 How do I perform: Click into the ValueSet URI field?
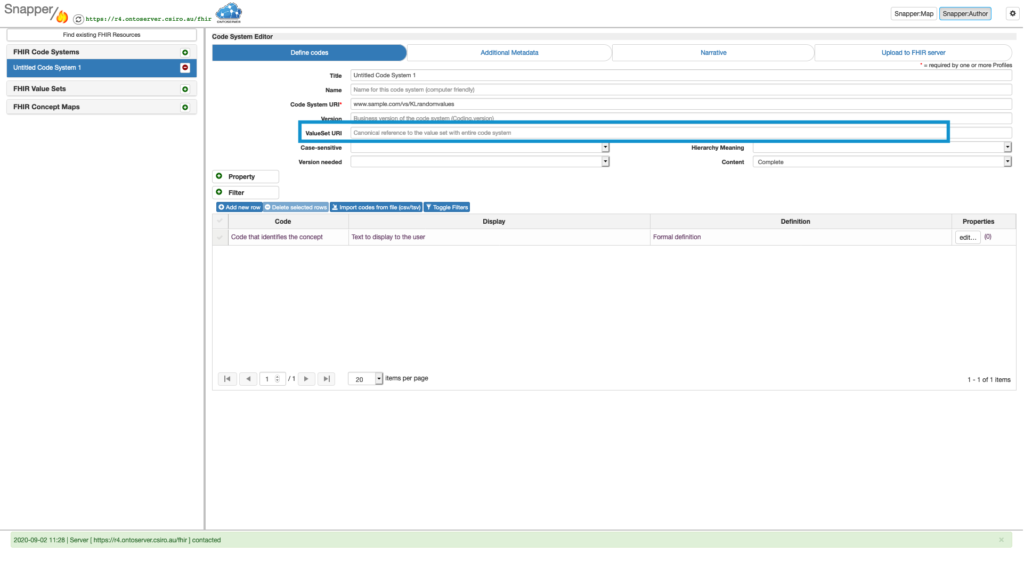tap(645, 132)
